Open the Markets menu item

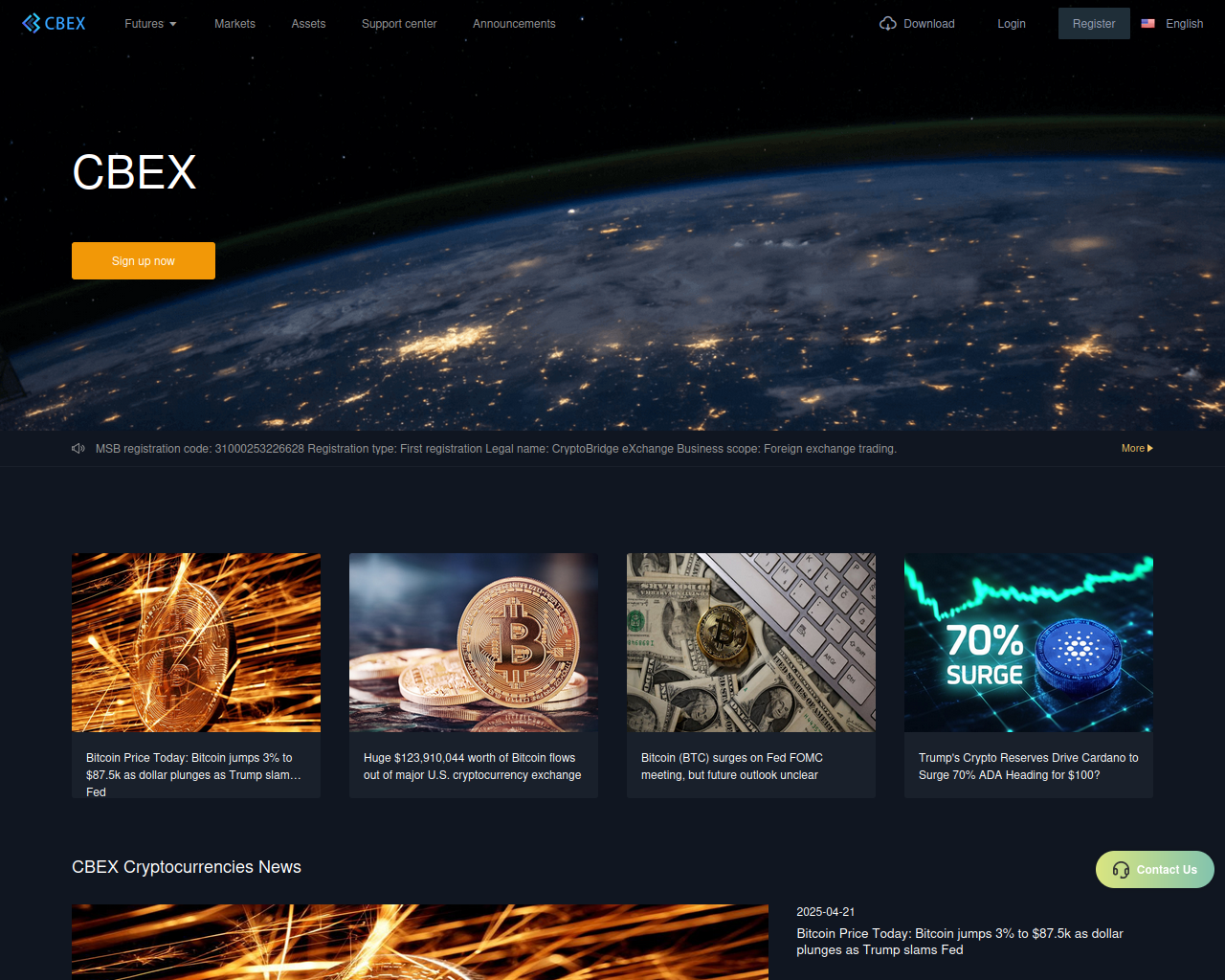pyautogui.click(x=234, y=23)
